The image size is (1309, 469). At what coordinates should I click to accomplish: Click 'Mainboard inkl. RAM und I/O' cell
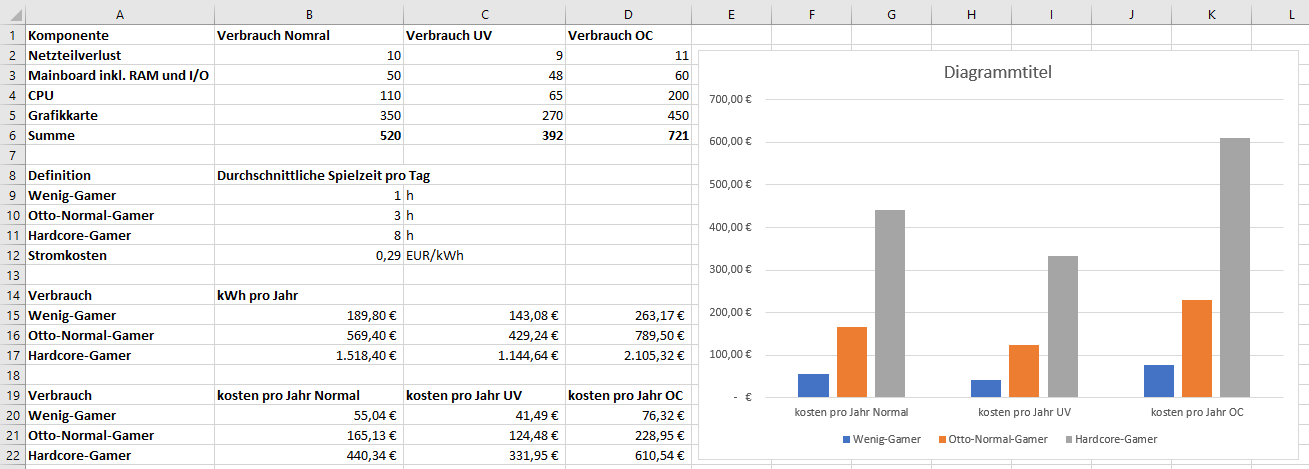coord(120,75)
